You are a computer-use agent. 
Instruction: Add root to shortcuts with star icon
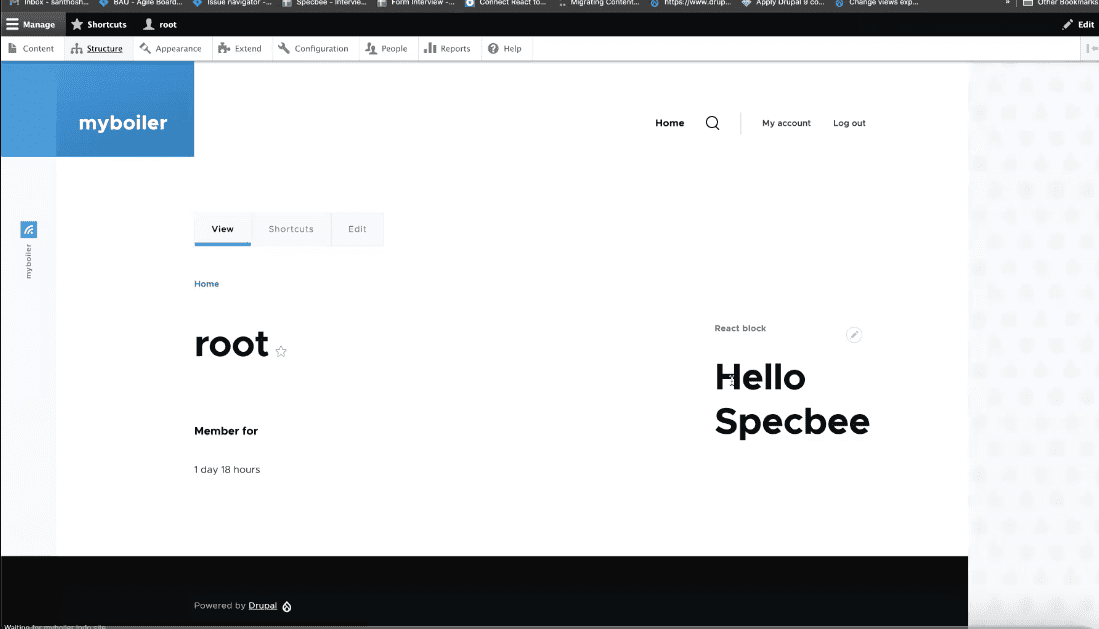tap(281, 351)
